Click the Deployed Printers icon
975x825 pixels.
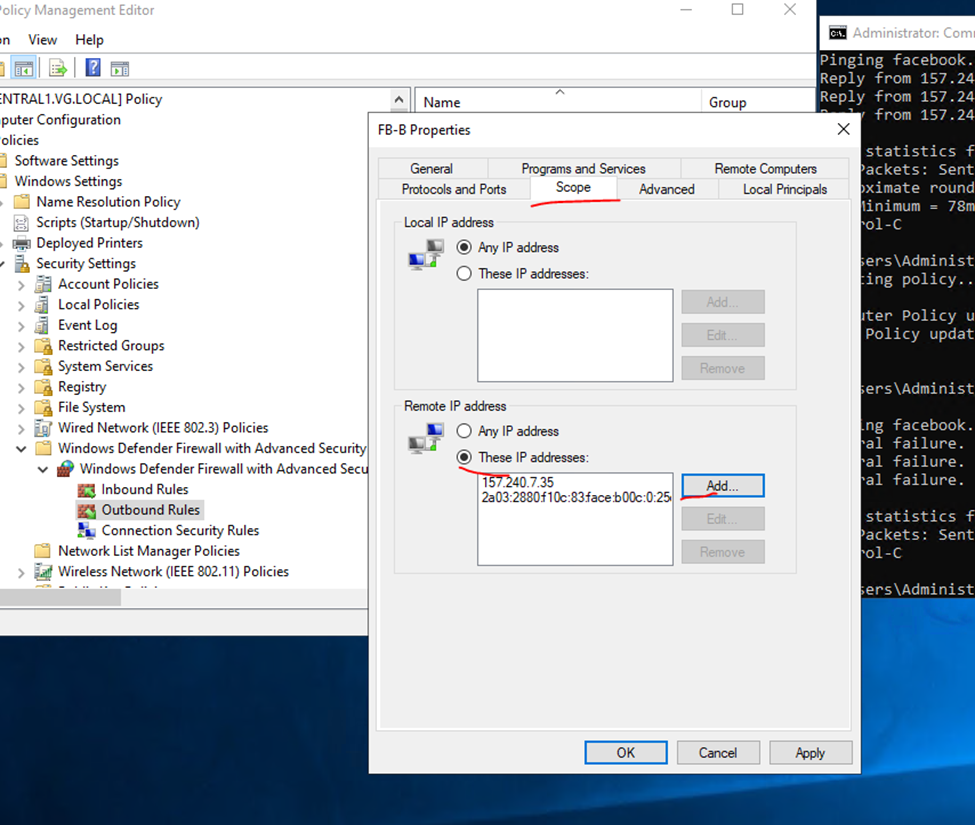point(21,243)
